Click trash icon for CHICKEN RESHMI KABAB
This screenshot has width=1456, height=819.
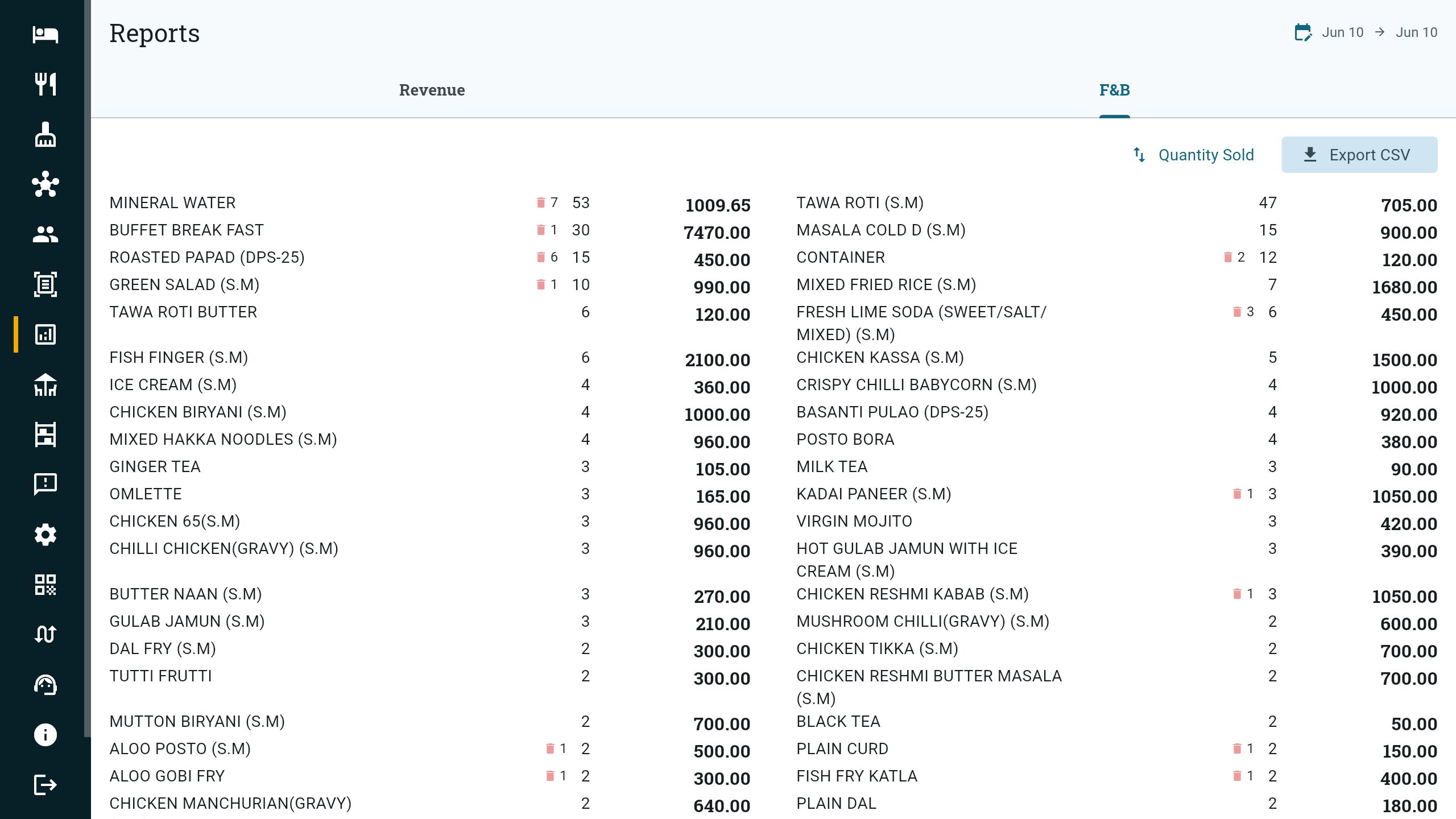pos(1237,594)
